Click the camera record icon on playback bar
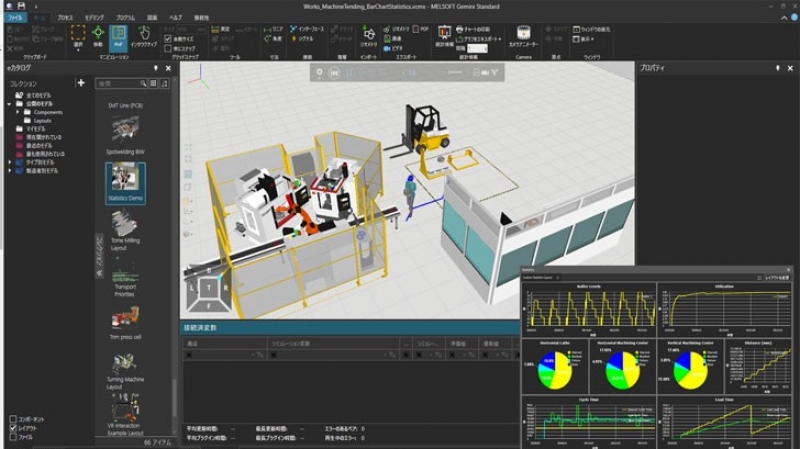 click(x=485, y=73)
